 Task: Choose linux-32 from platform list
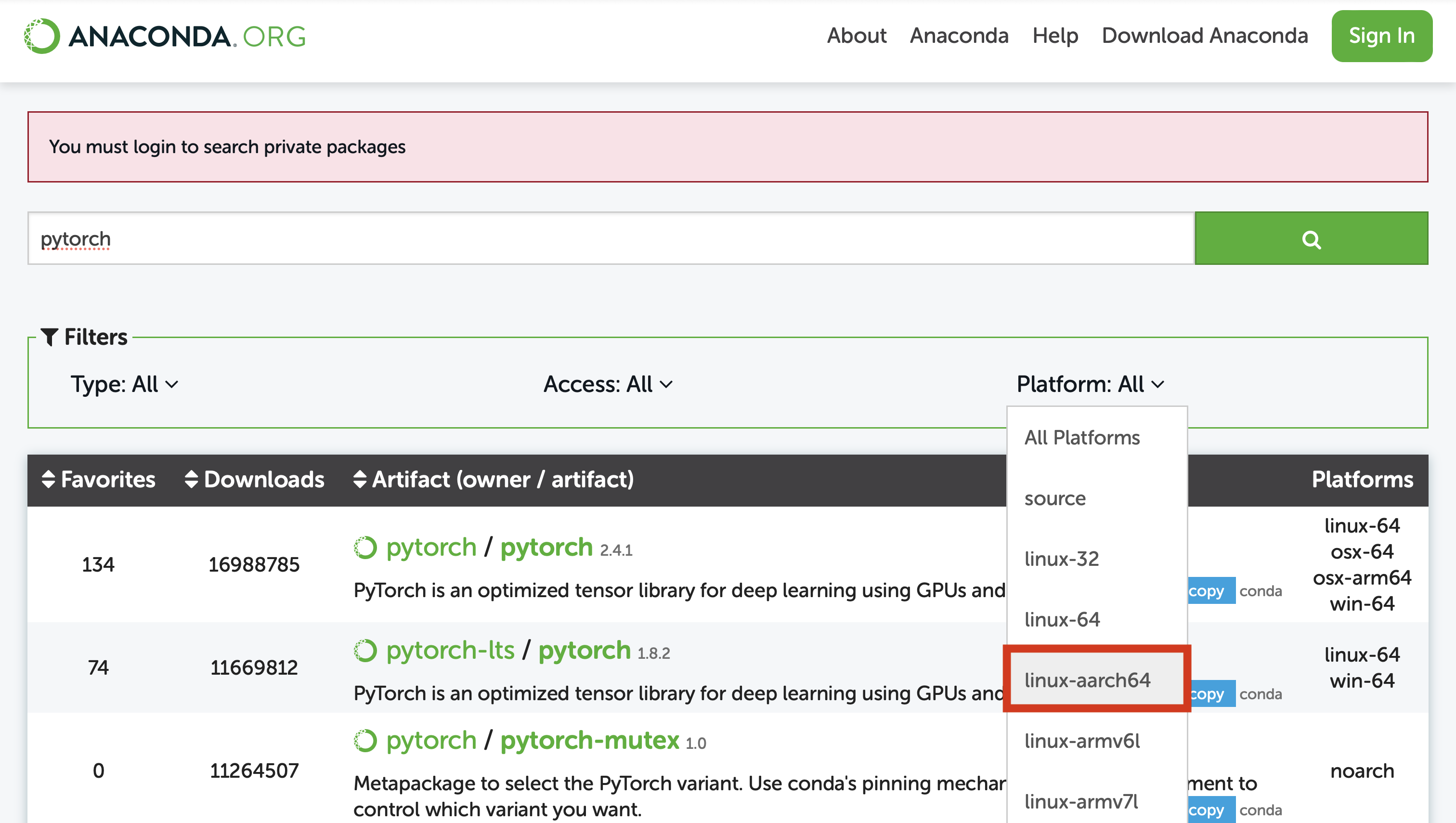1096,559
